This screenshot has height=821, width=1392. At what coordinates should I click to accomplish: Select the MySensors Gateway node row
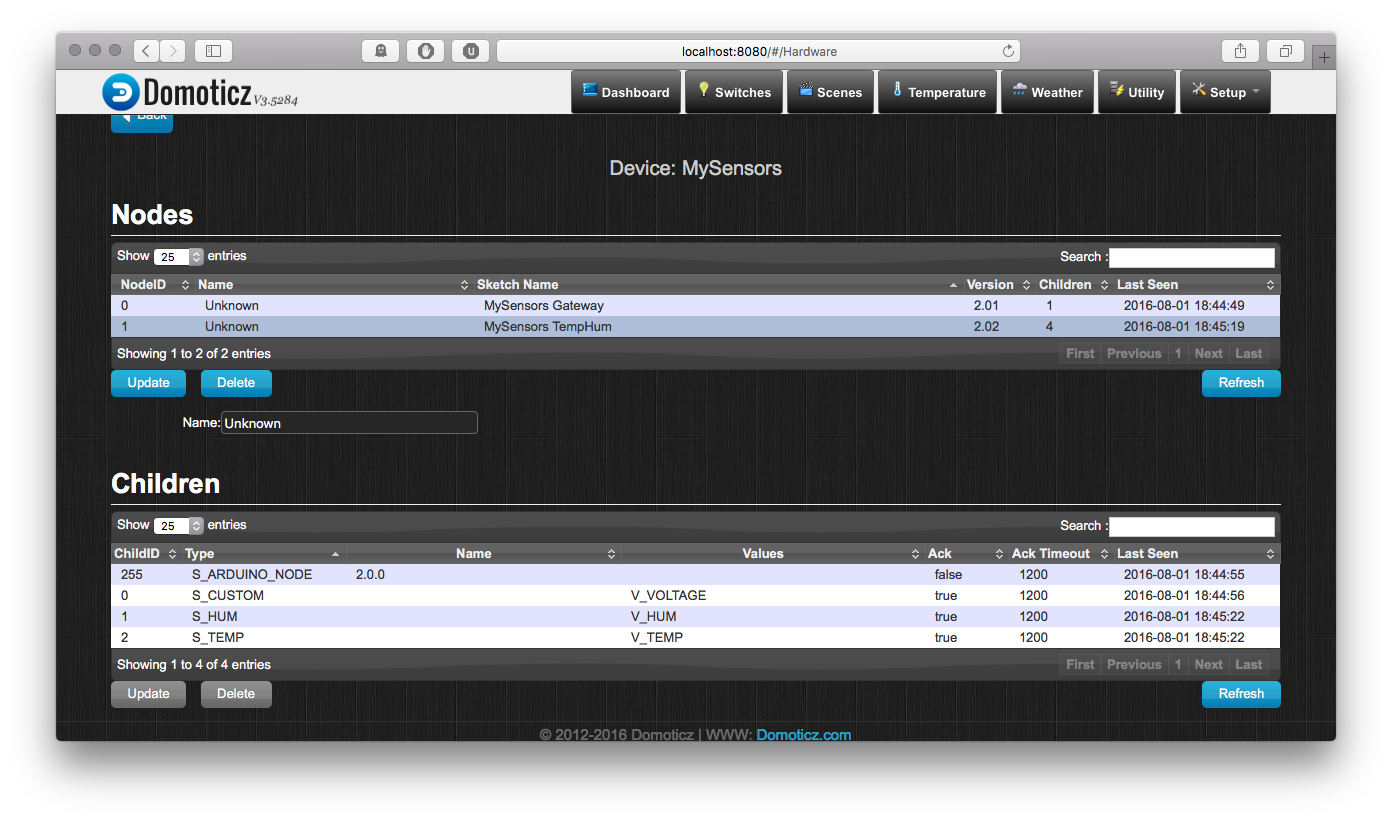pyautogui.click(x=695, y=306)
